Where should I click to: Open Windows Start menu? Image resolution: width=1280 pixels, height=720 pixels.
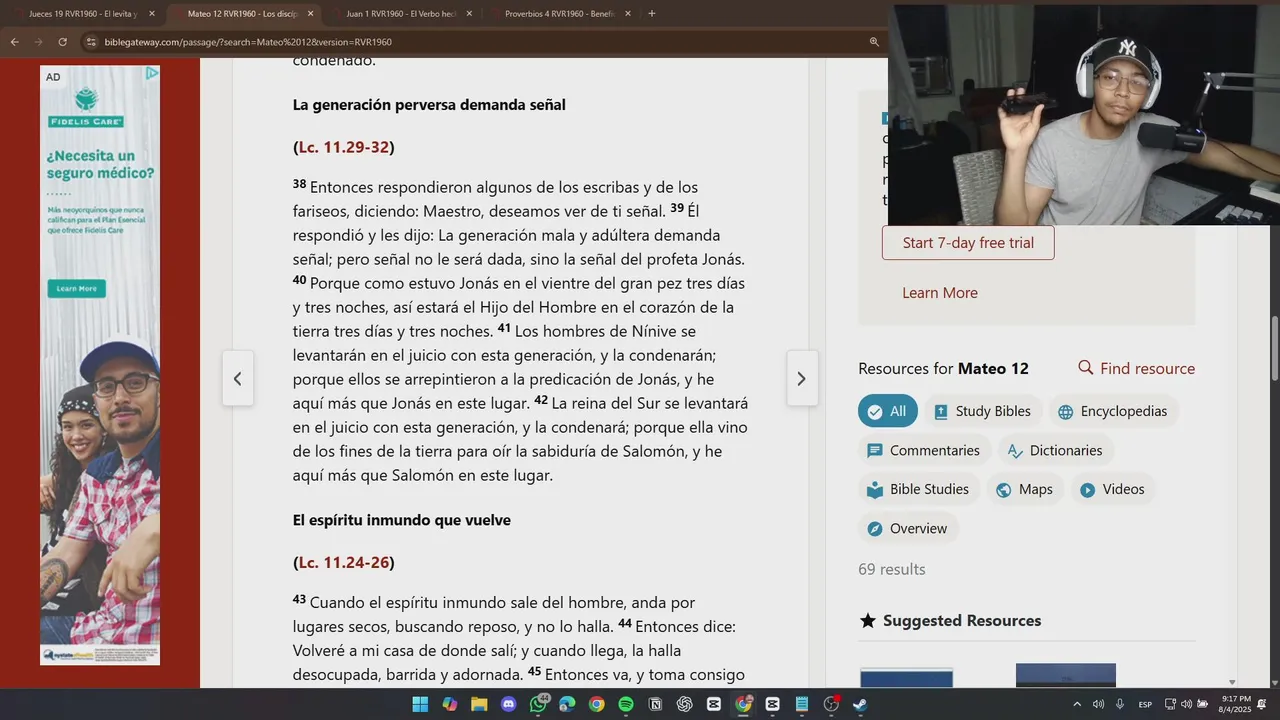(420, 704)
